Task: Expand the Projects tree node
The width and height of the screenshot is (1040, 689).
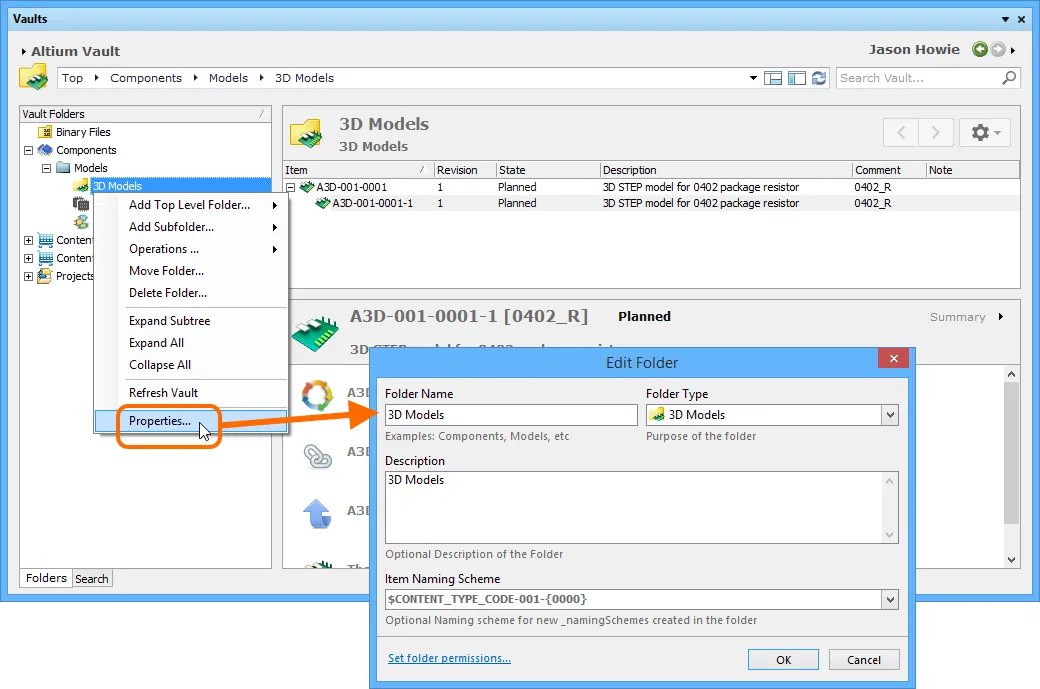Action: tap(29, 276)
